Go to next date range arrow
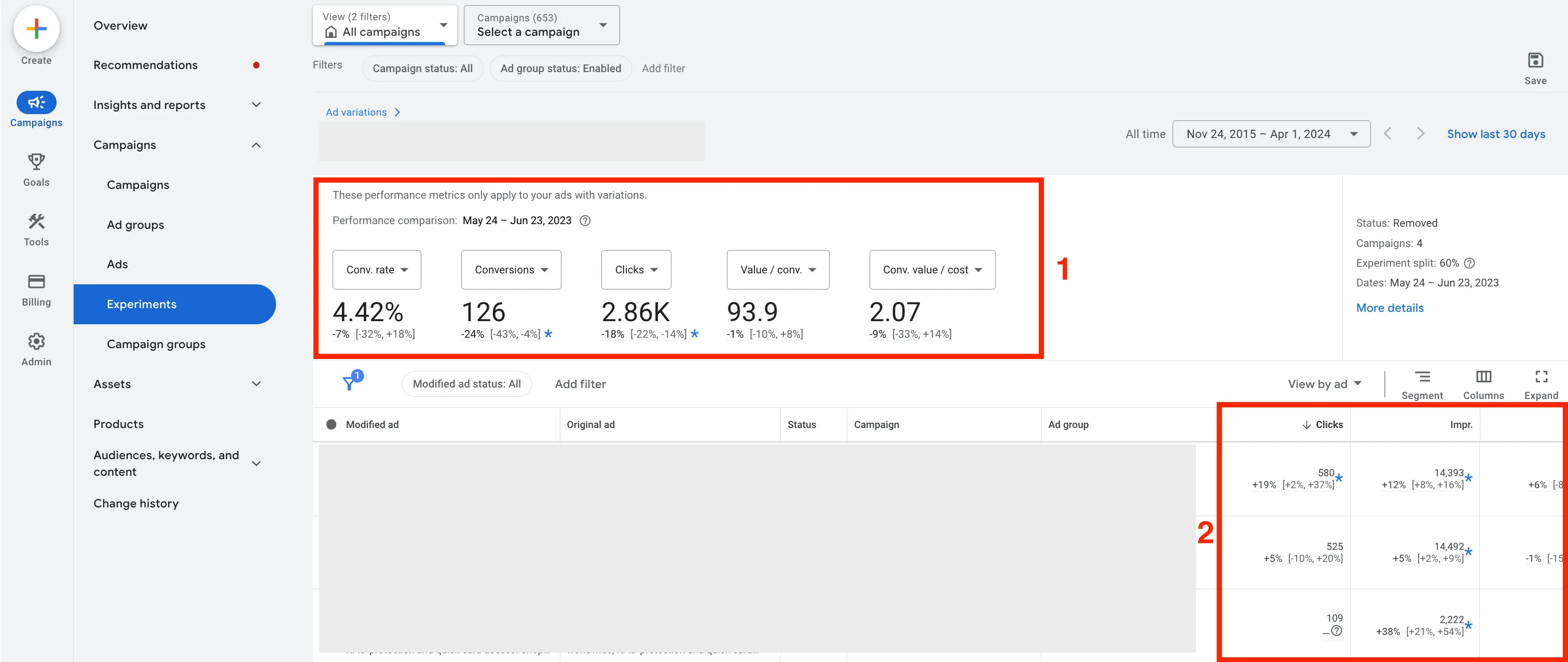 coord(1420,134)
